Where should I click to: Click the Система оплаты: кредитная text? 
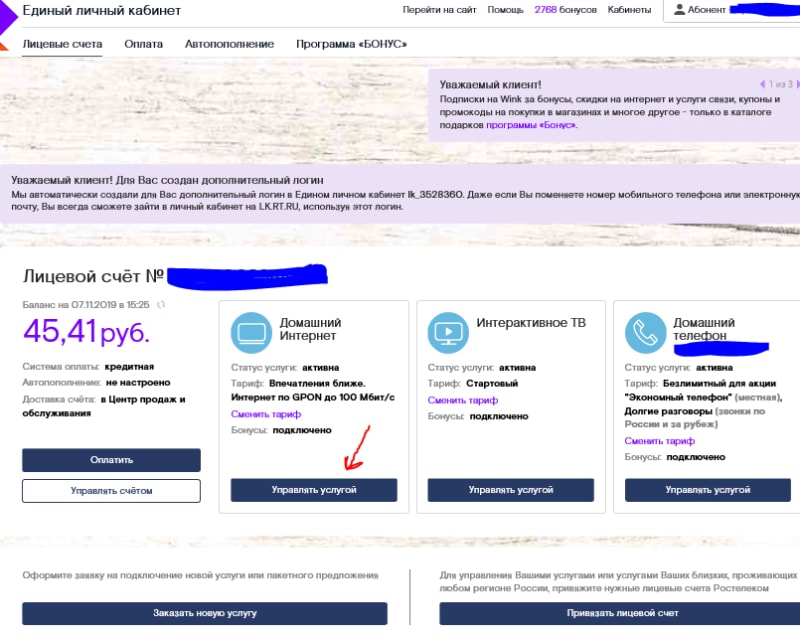click(88, 366)
